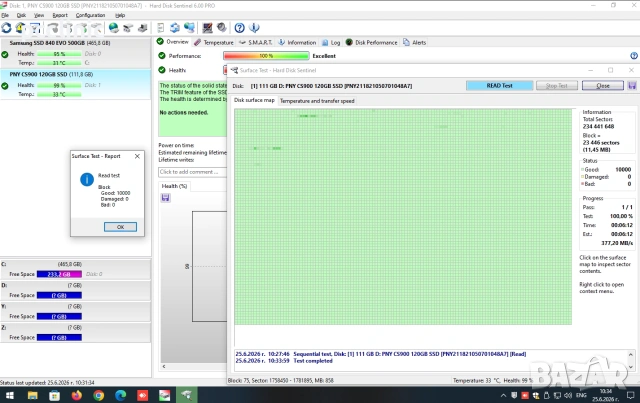Open File Explorer from the taskbar

32,395
